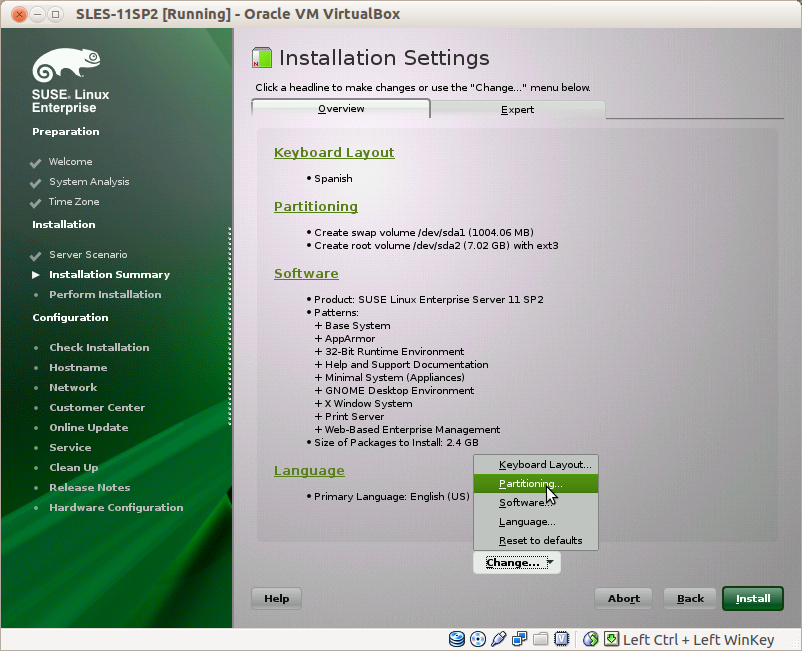Click the Time Zone checkmark icon

click(35, 203)
